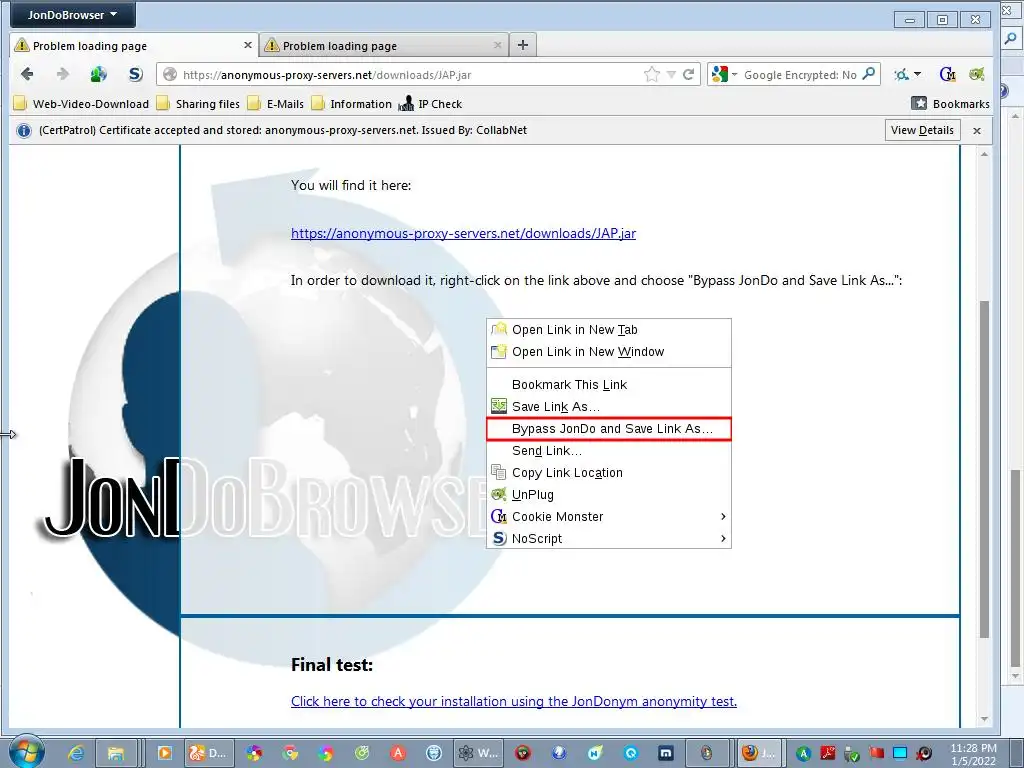Open Windows Explorer from taskbar
The image size is (1024, 768).
[x=116, y=753]
